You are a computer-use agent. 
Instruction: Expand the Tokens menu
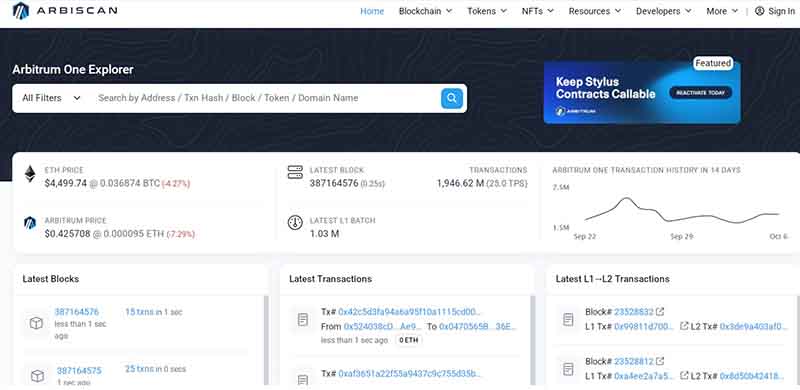[x=487, y=11]
